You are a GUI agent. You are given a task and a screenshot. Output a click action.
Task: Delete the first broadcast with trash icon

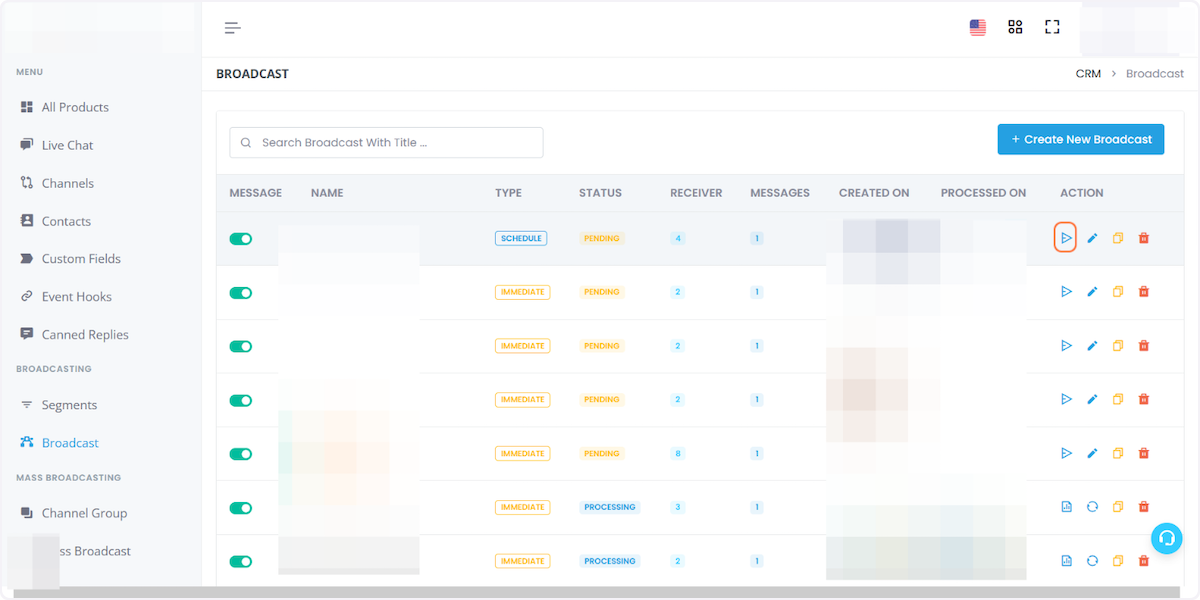pos(1144,238)
